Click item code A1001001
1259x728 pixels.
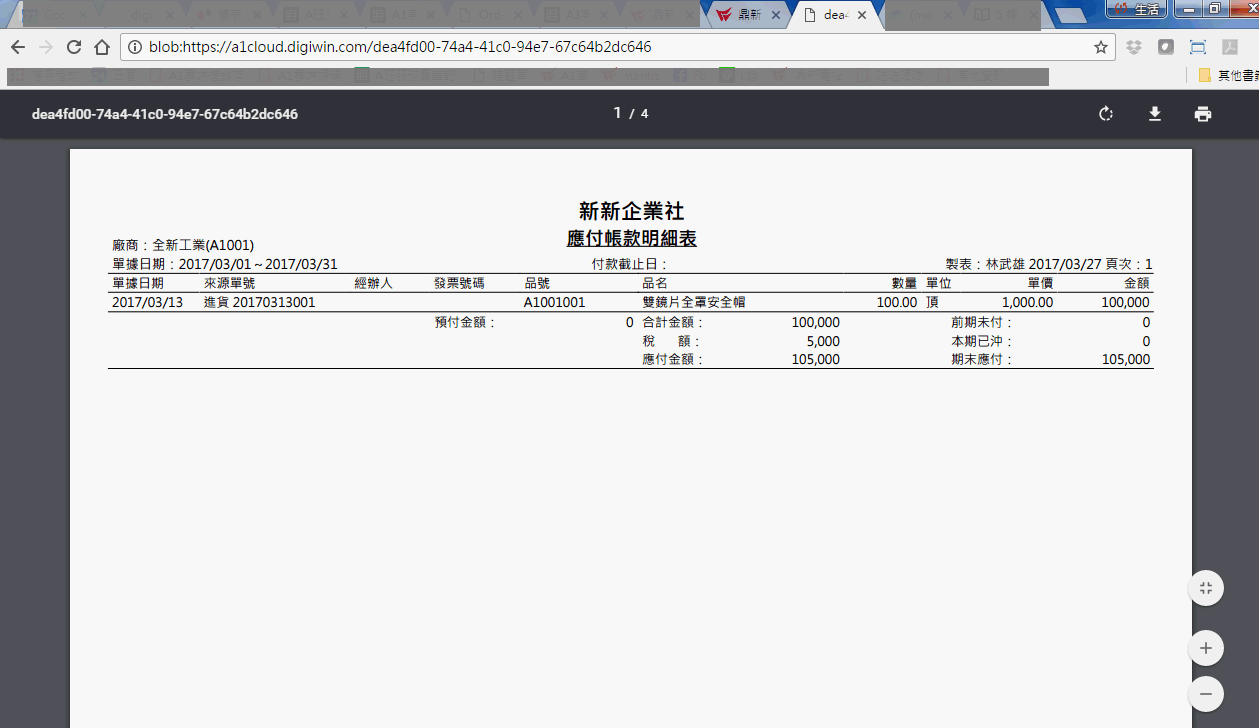tap(555, 302)
